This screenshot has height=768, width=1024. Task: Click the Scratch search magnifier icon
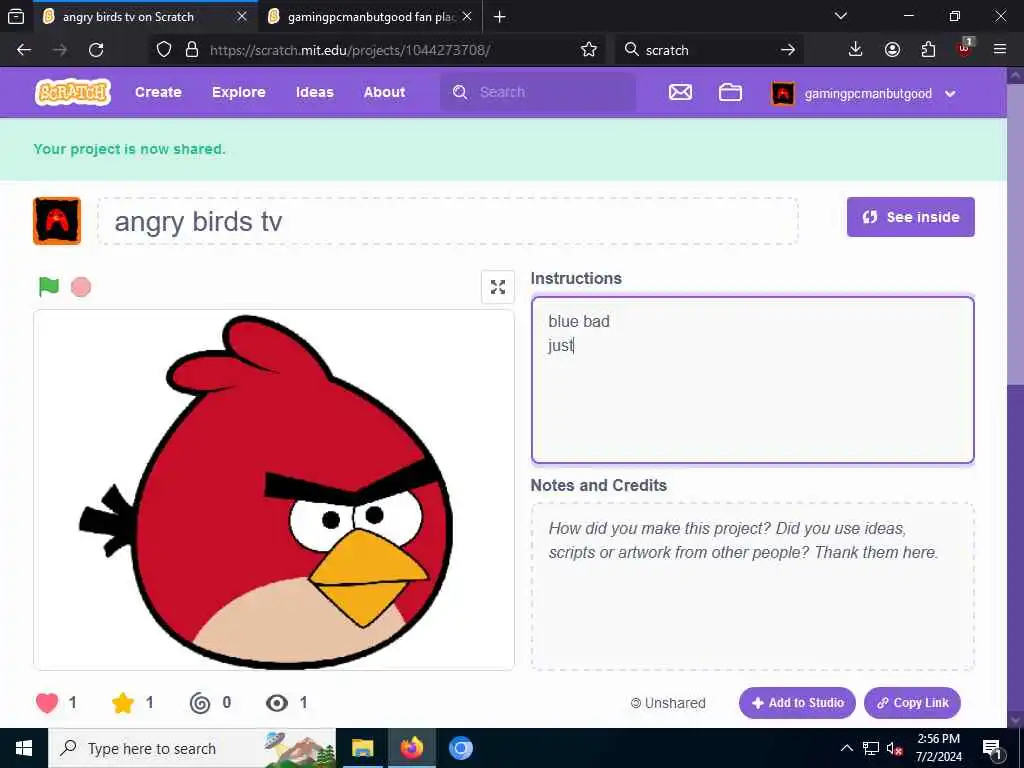pyautogui.click(x=460, y=92)
